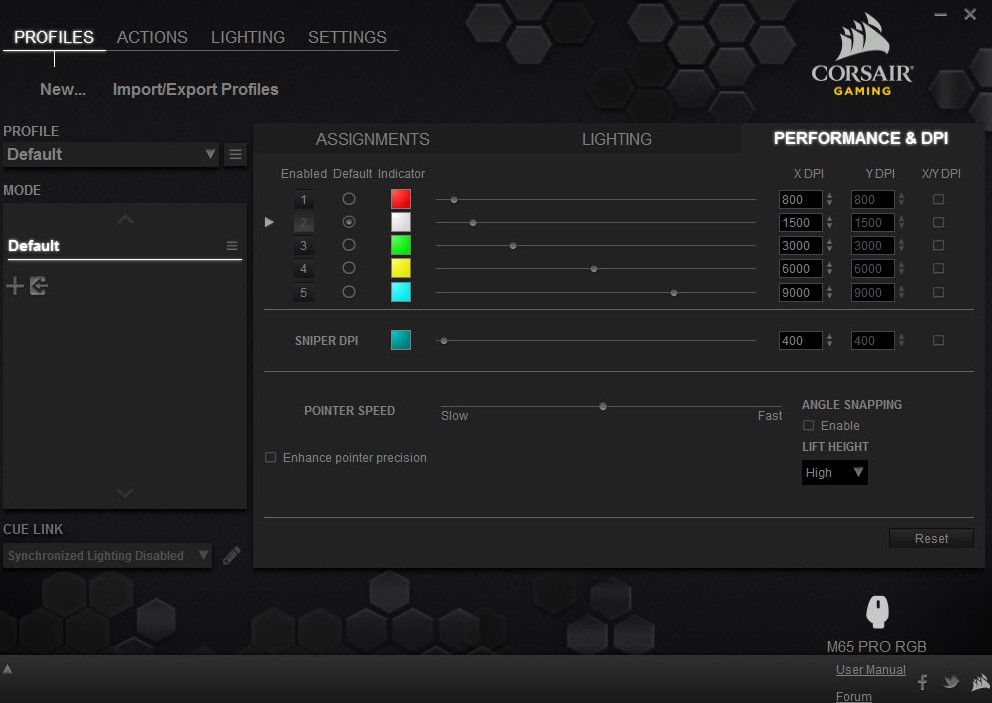Toggle Enhance pointer precision checkbox

coord(270,458)
